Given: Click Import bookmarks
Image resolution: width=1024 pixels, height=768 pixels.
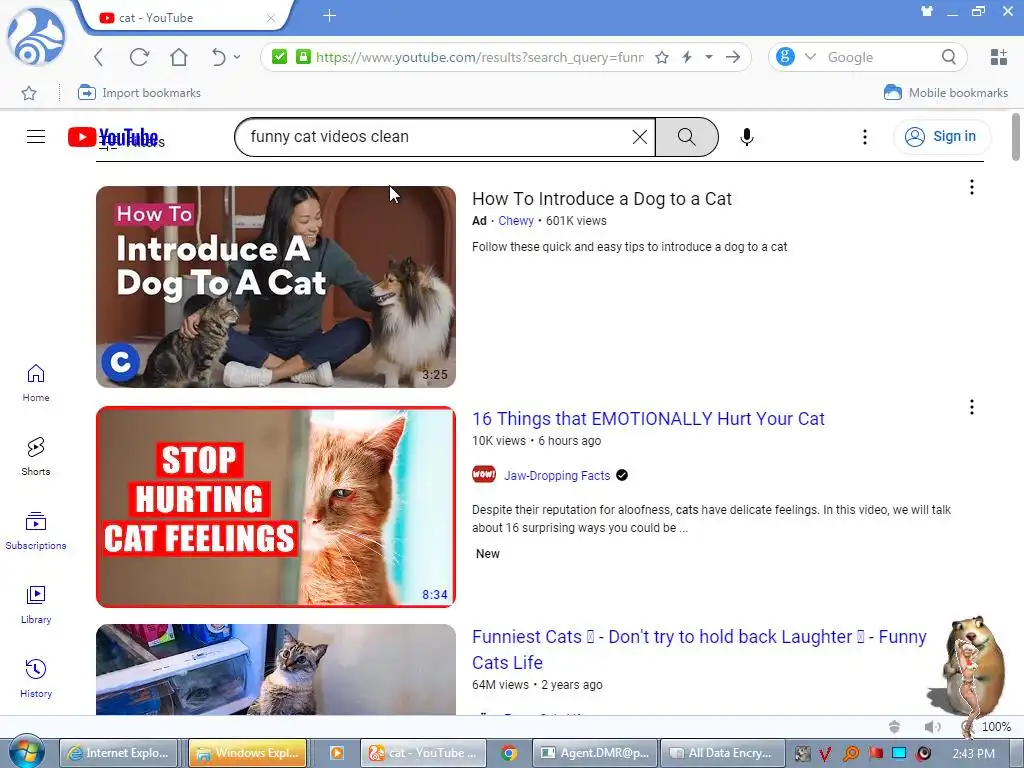Looking at the screenshot, I should (x=139, y=93).
